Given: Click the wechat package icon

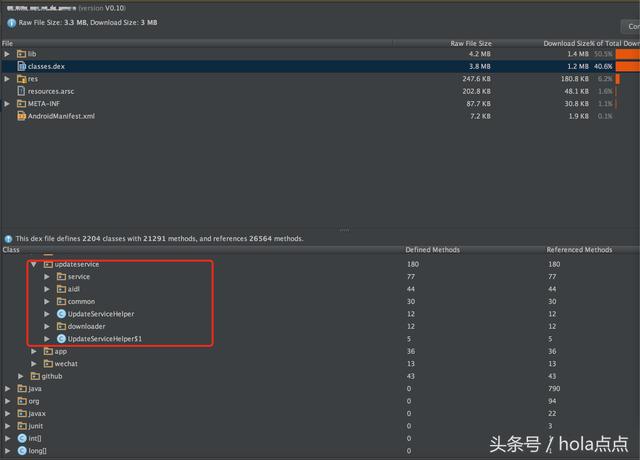Looking at the screenshot, I should (48, 364).
